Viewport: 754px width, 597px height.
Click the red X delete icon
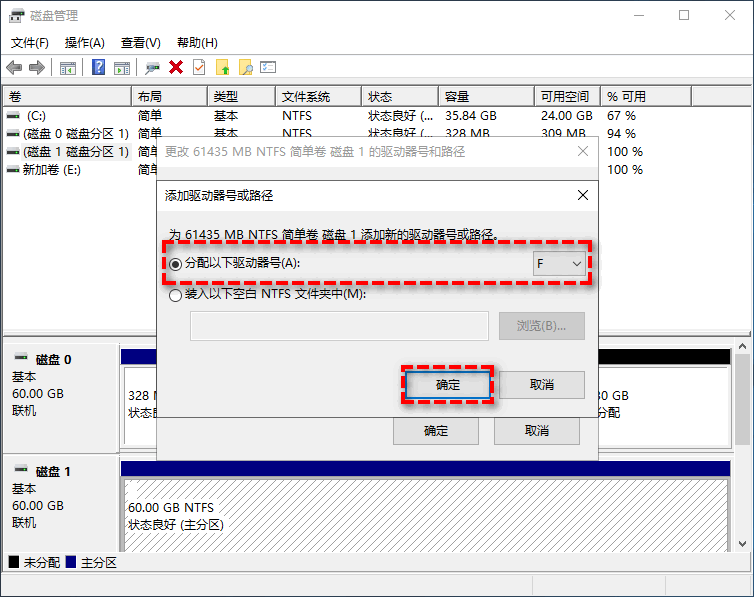coord(176,67)
